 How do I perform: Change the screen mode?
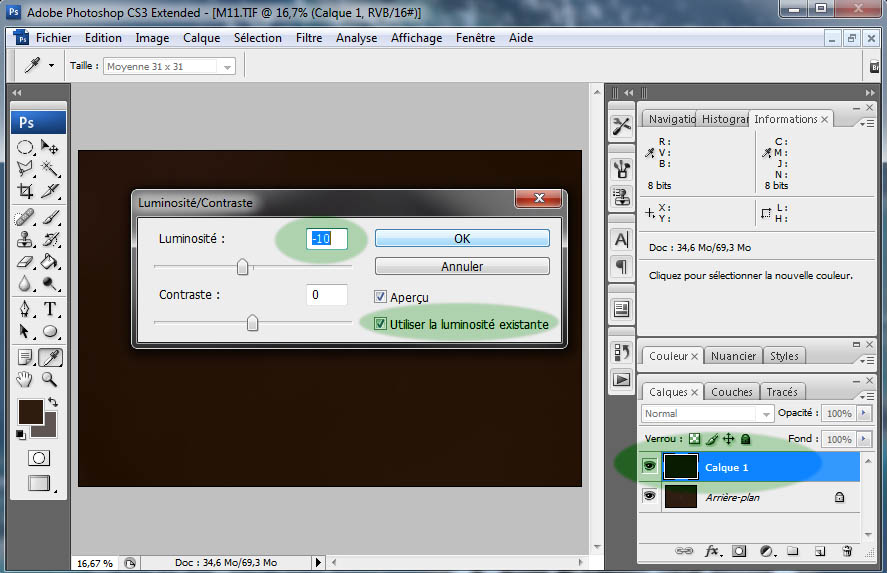[x=40, y=483]
